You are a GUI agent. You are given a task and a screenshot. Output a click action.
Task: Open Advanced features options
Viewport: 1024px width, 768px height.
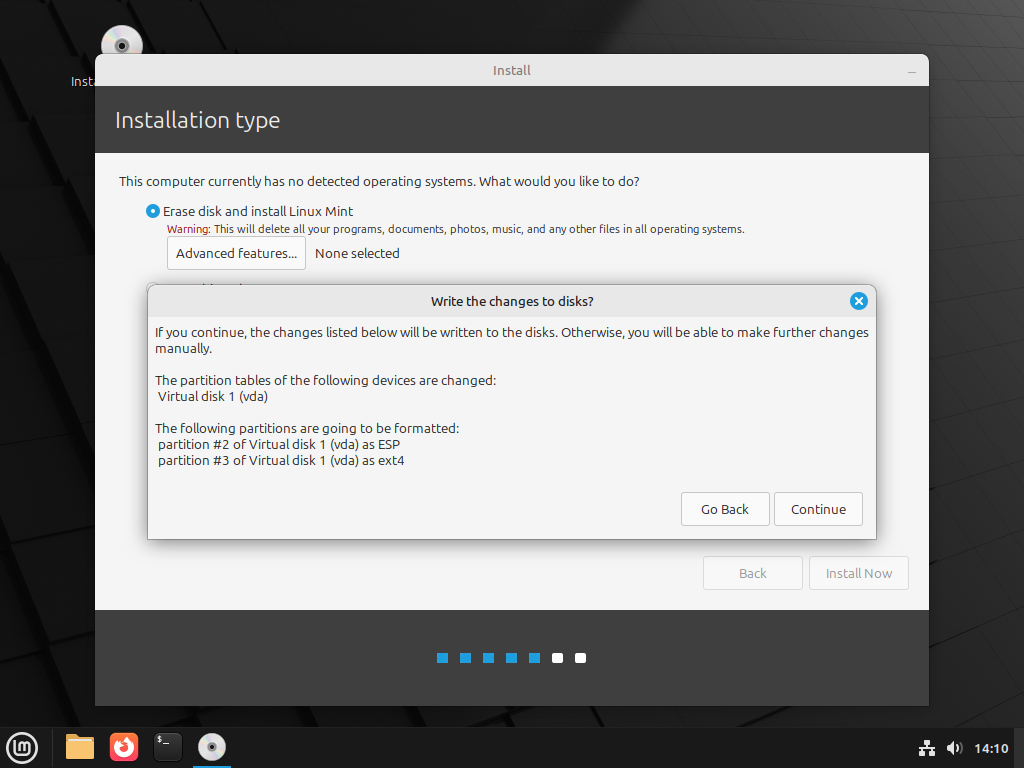coord(236,253)
